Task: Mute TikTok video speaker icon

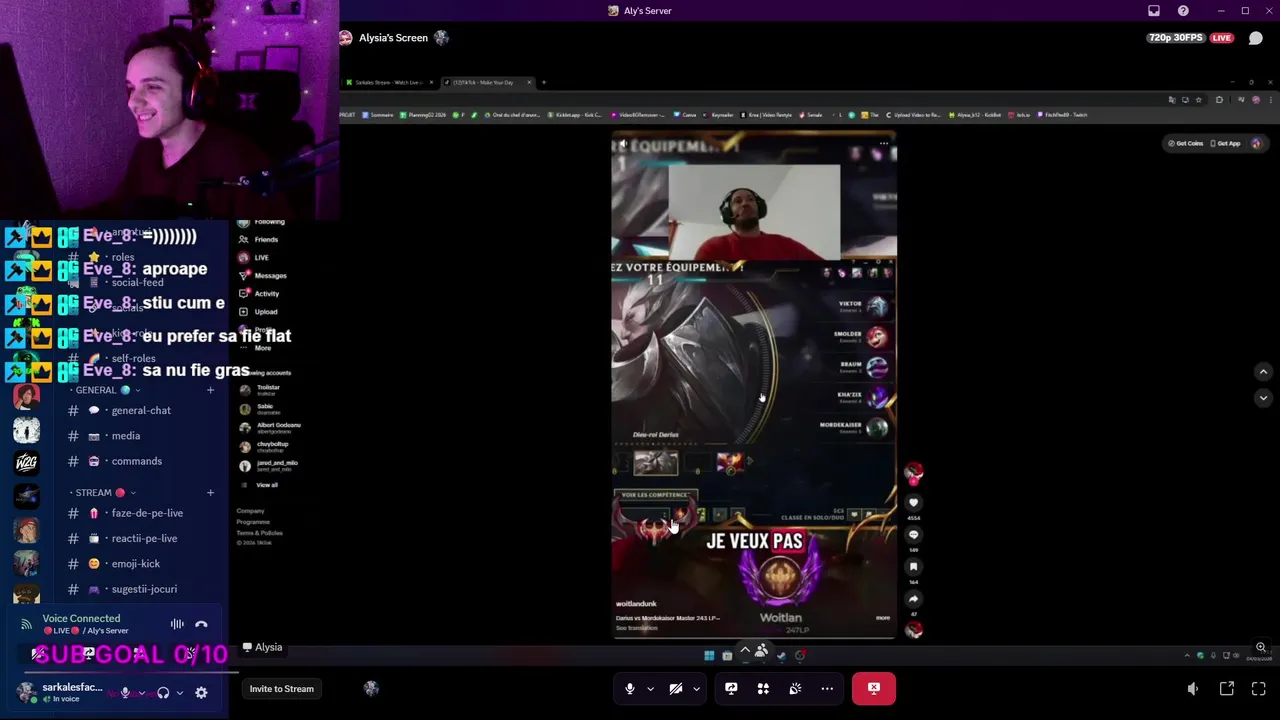Action: [623, 144]
